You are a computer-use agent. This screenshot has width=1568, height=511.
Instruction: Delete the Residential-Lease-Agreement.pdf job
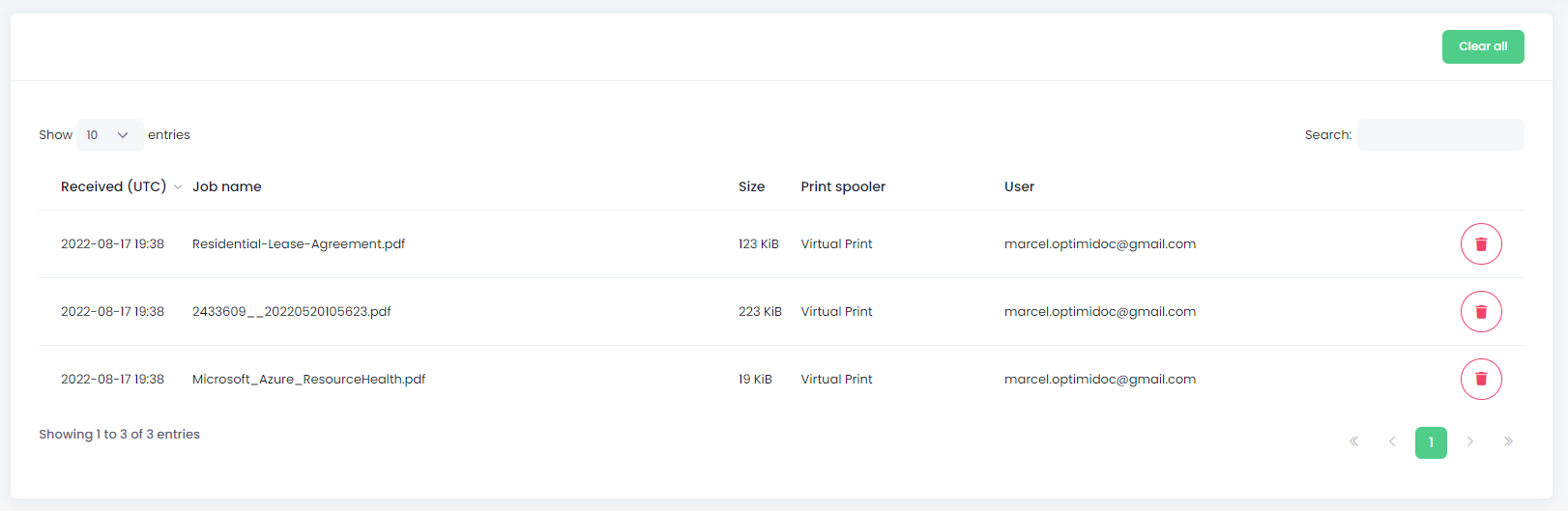click(1481, 244)
